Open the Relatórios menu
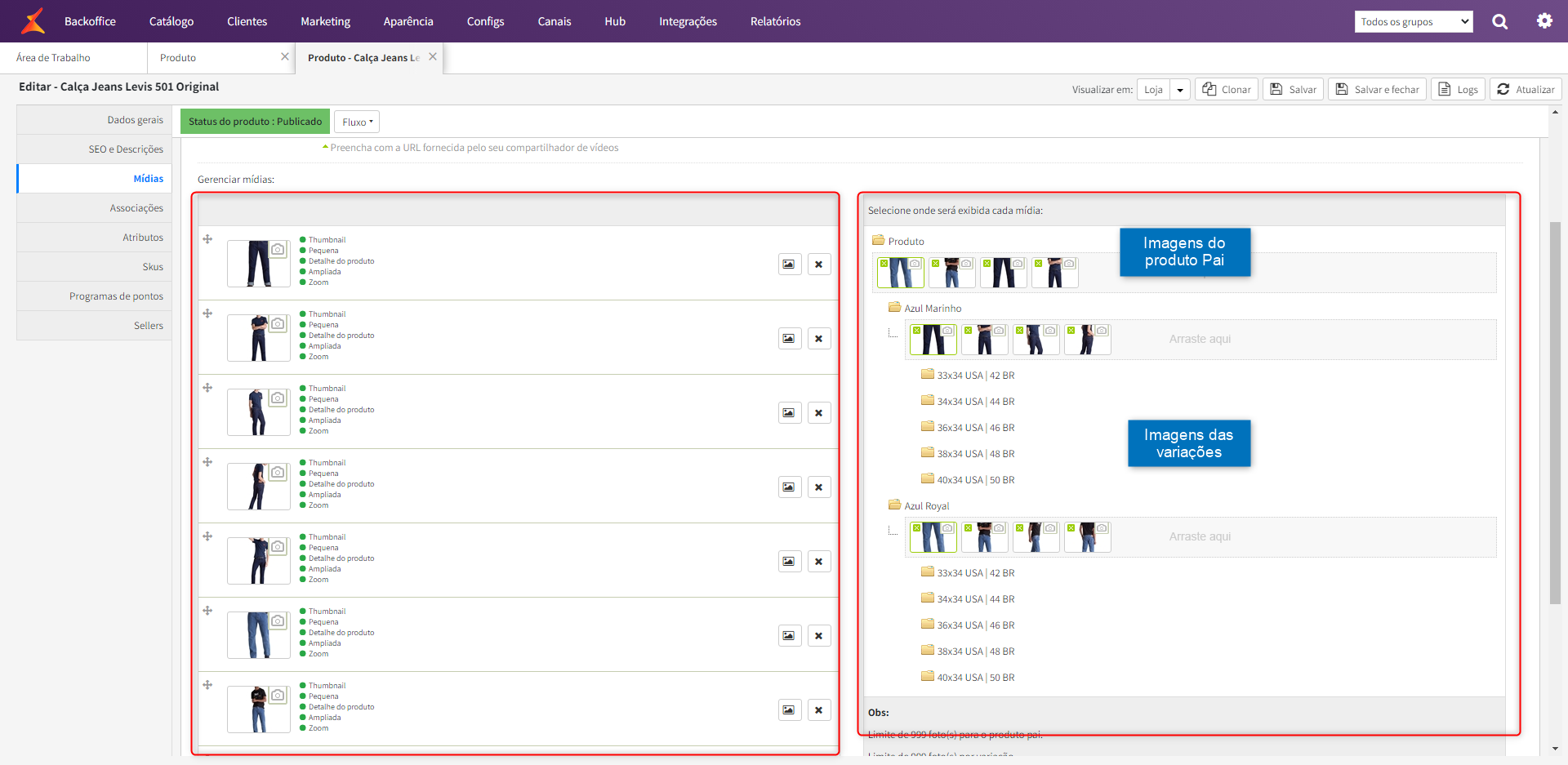Image resolution: width=1568 pixels, height=765 pixels. pos(775,21)
